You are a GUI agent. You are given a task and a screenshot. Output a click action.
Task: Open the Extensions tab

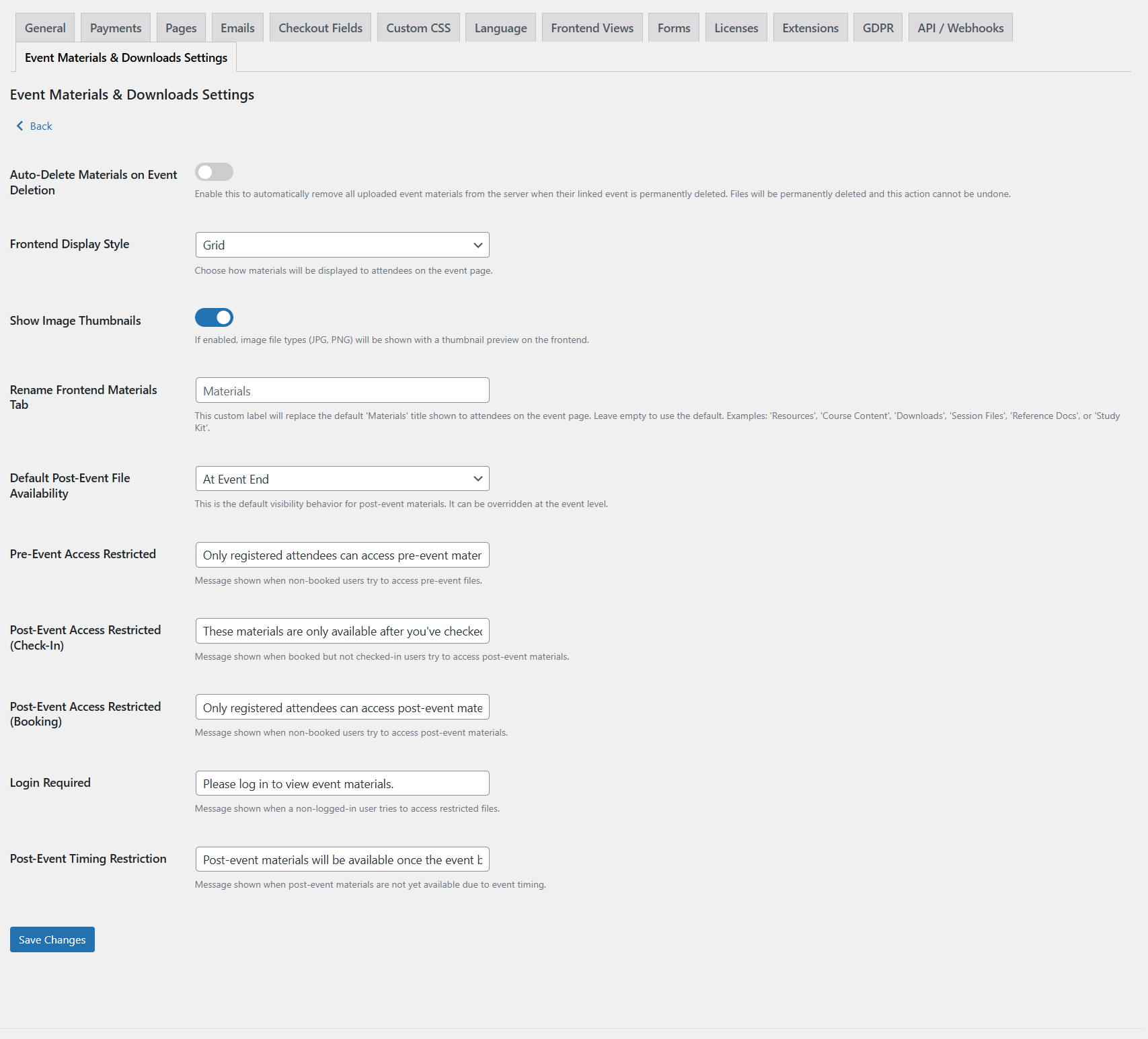810,28
